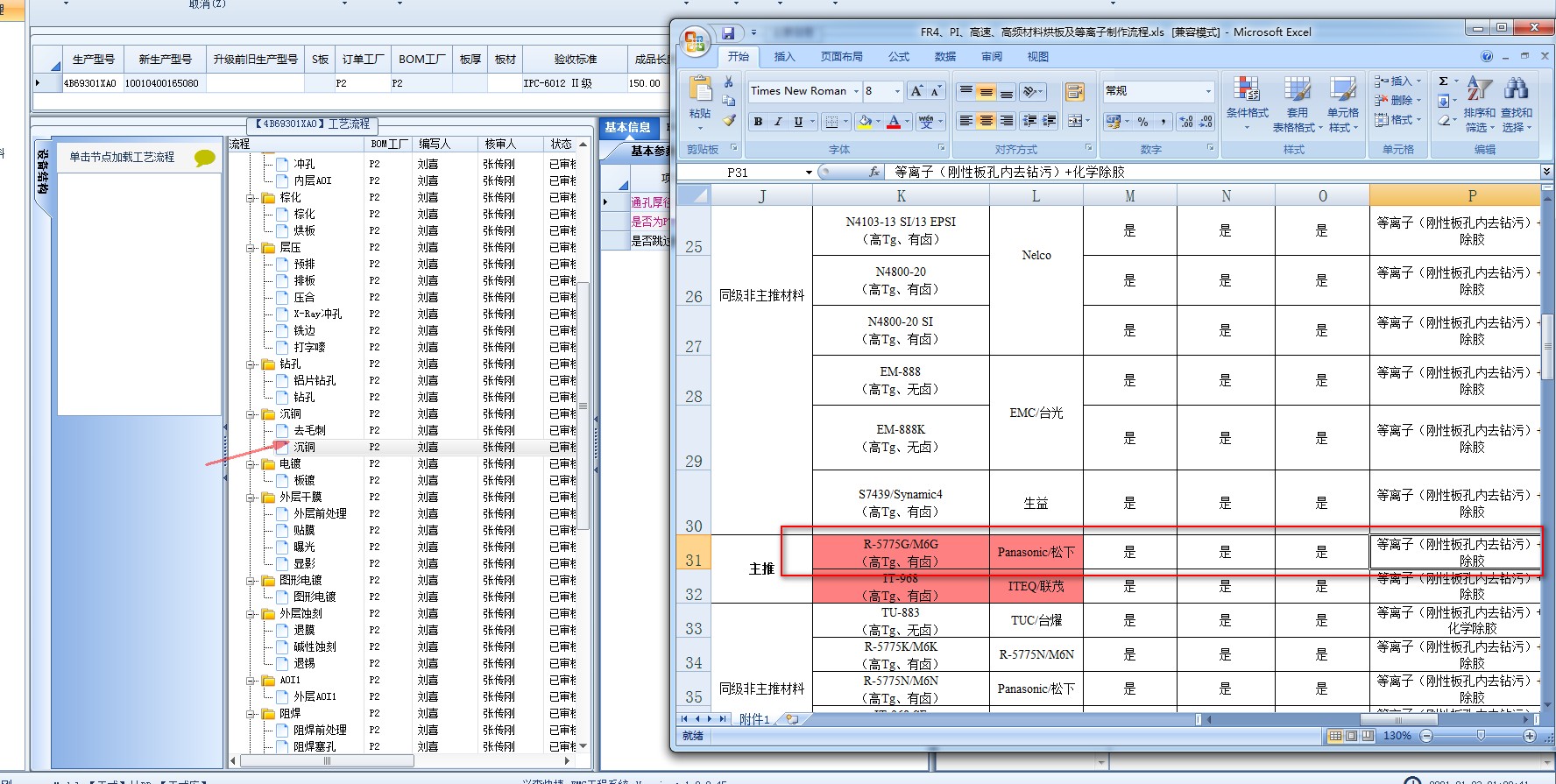Click the Zoom Out minus button
The width and height of the screenshot is (1556, 784).
coord(1426,736)
